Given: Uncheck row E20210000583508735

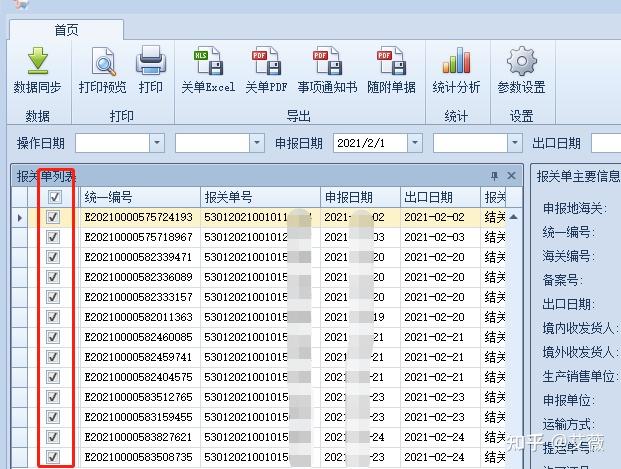Looking at the screenshot, I should click(53, 457).
